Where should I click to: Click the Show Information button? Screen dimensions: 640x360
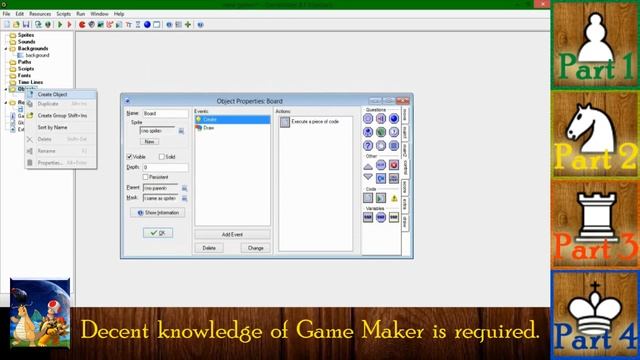[x=158, y=213]
